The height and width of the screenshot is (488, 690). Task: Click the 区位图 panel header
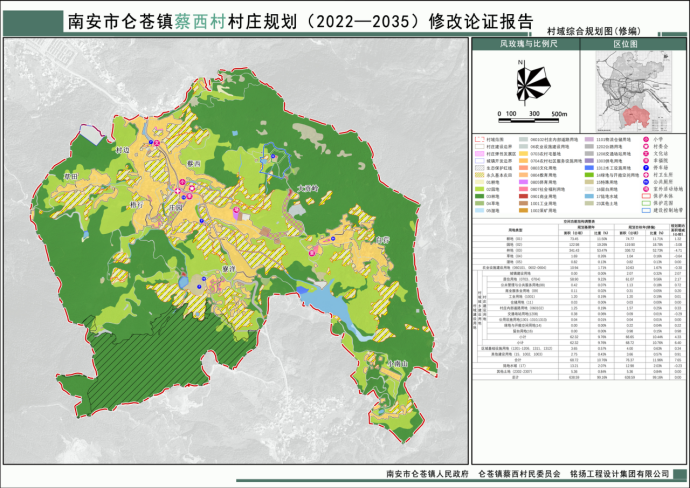pyautogui.click(x=624, y=44)
